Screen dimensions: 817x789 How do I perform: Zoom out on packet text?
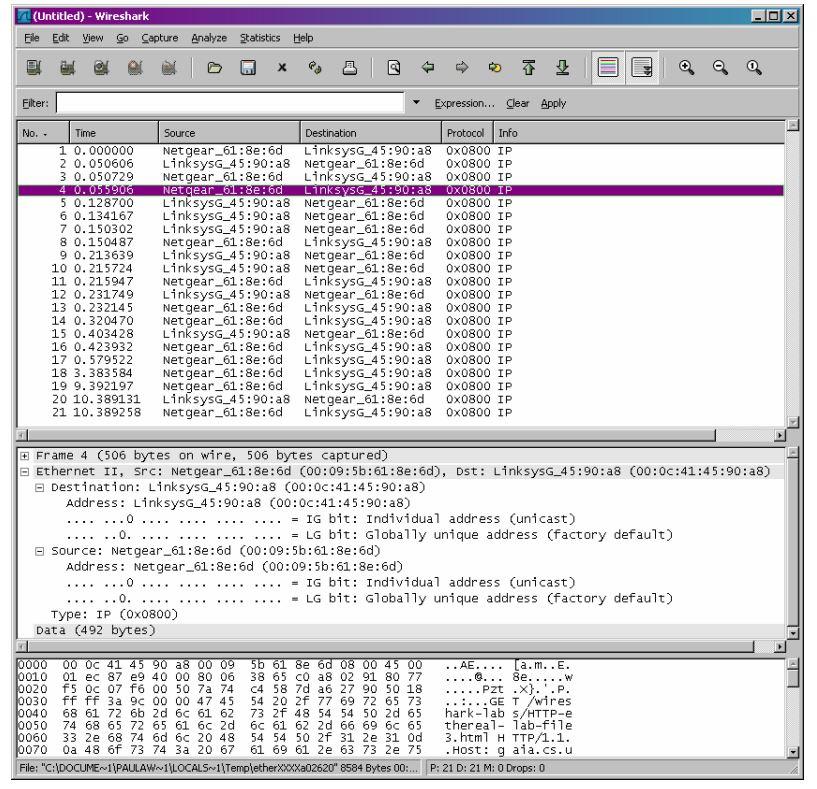click(x=720, y=68)
